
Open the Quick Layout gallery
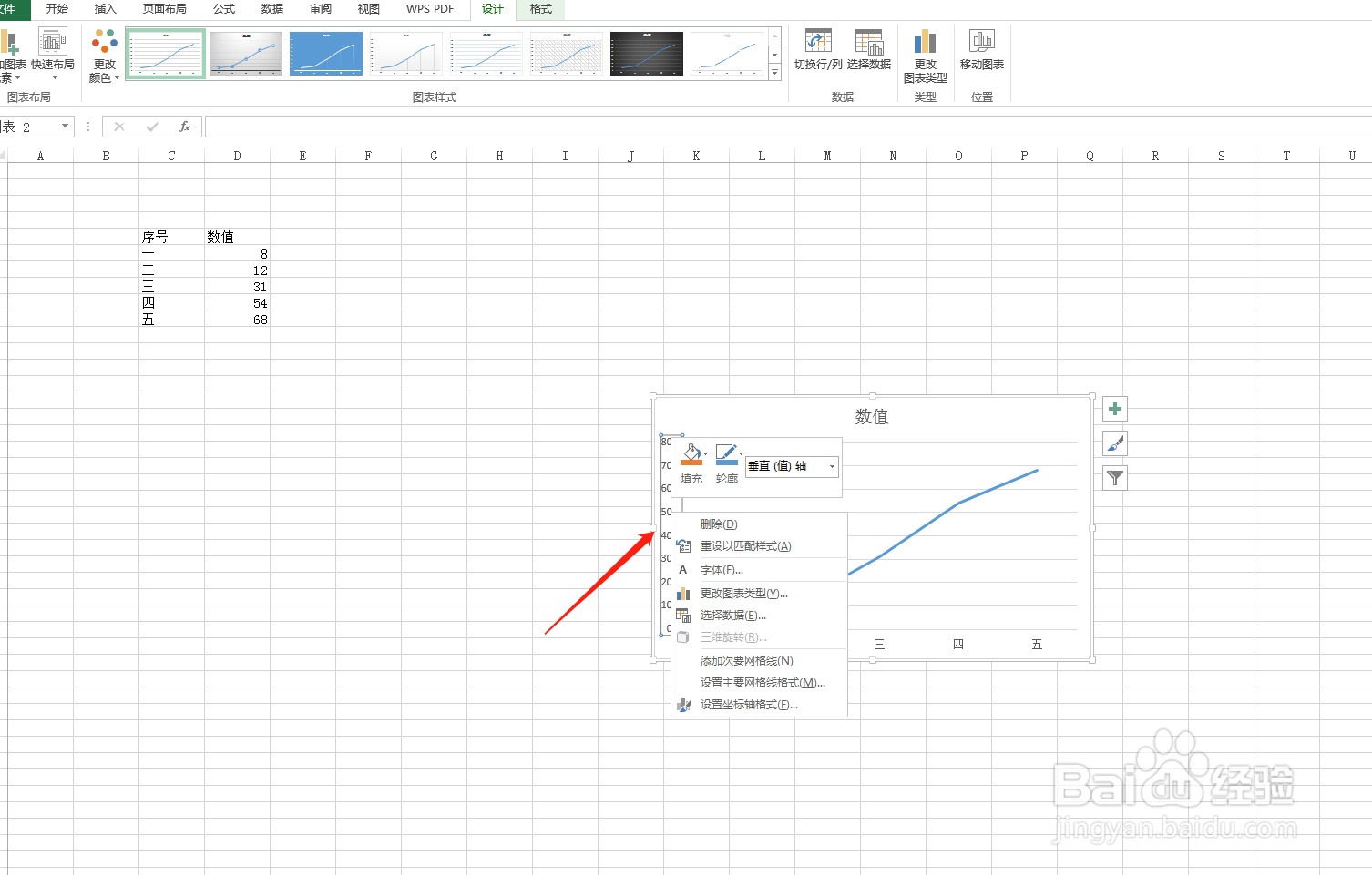(53, 54)
